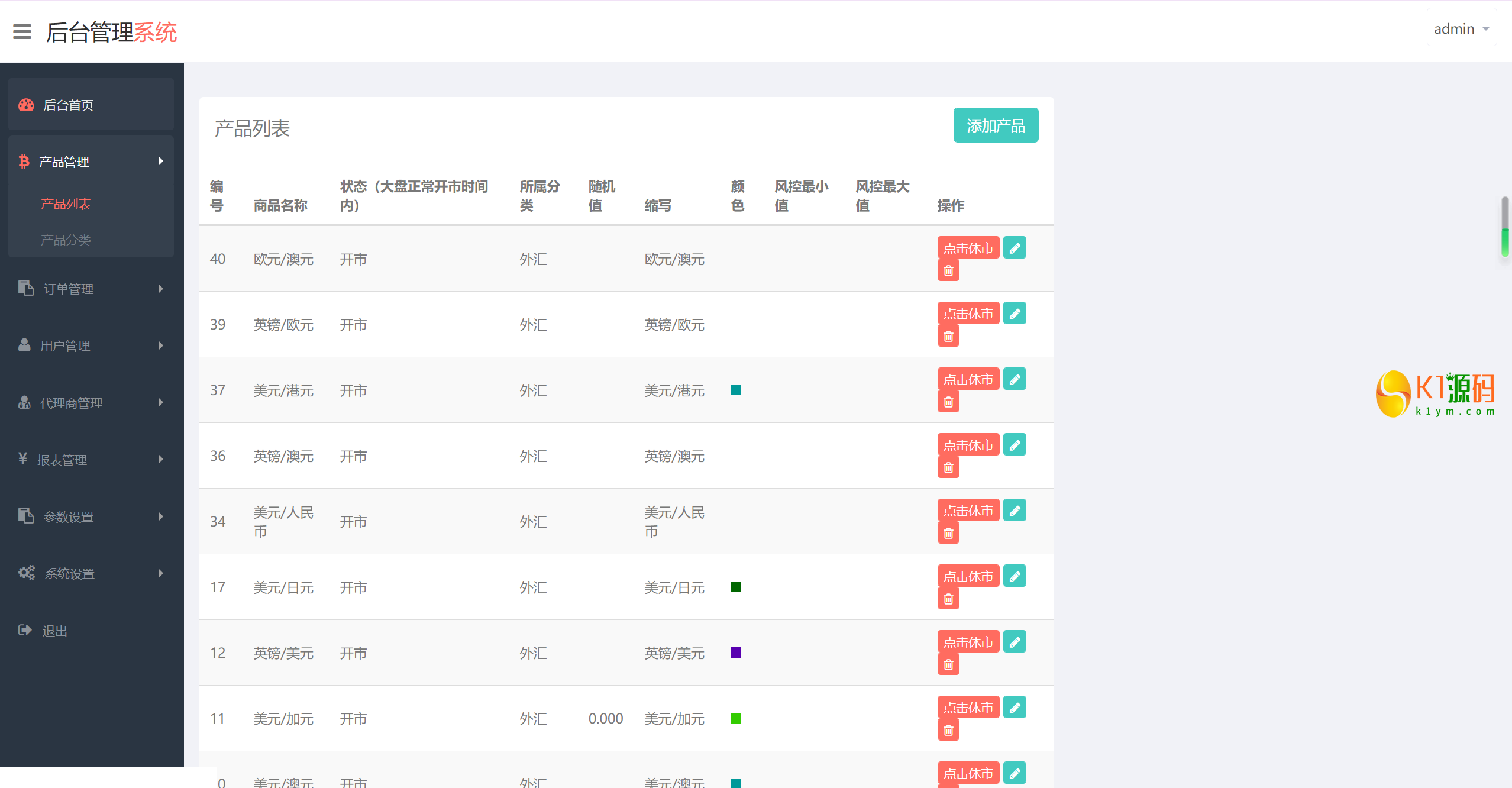Toggle 点击休市 for product 12
The width and height of the screenshot is (1512, 788).
coord(968,642)
